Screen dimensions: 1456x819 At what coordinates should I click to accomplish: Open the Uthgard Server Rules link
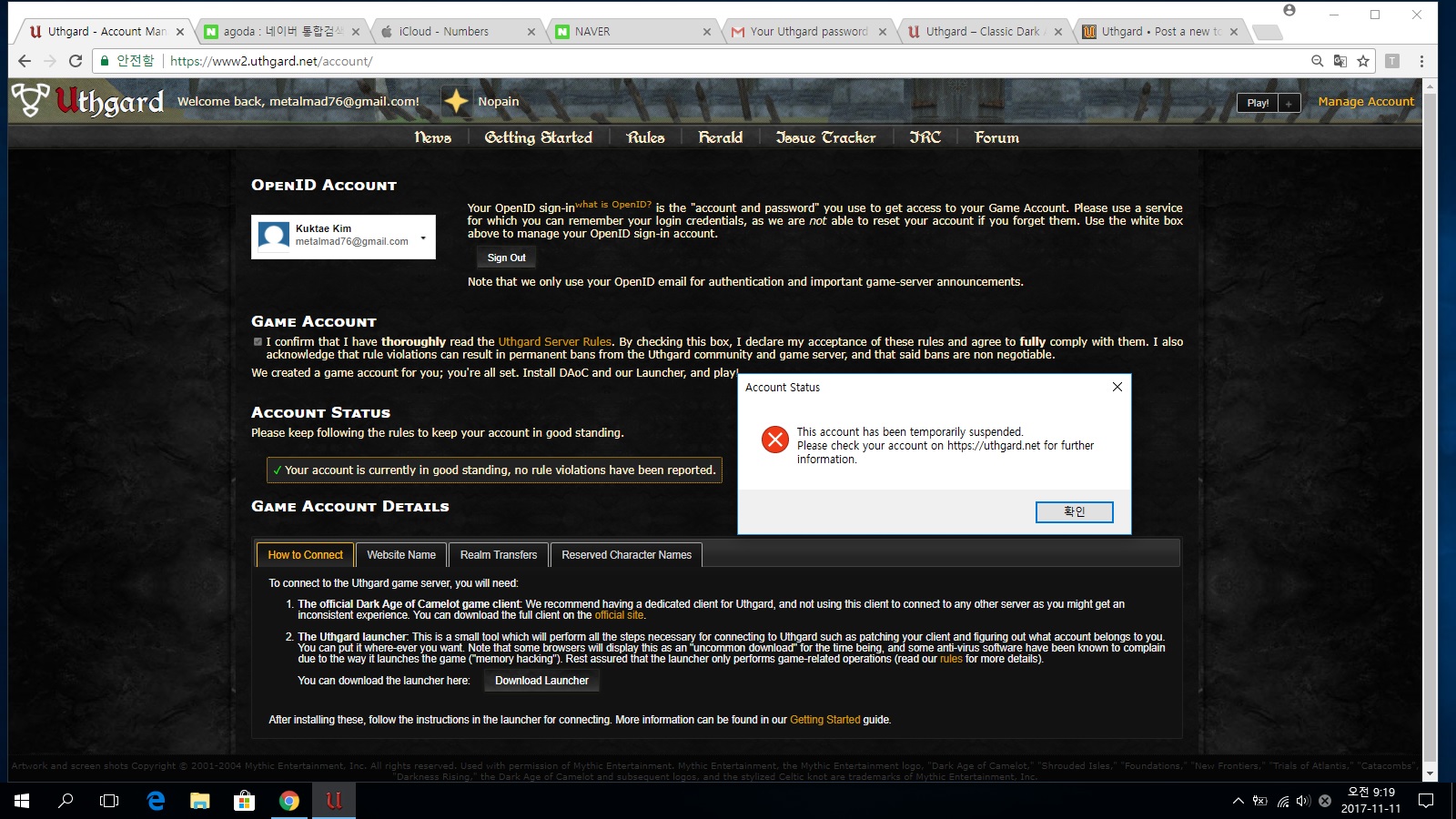point(554,342)
